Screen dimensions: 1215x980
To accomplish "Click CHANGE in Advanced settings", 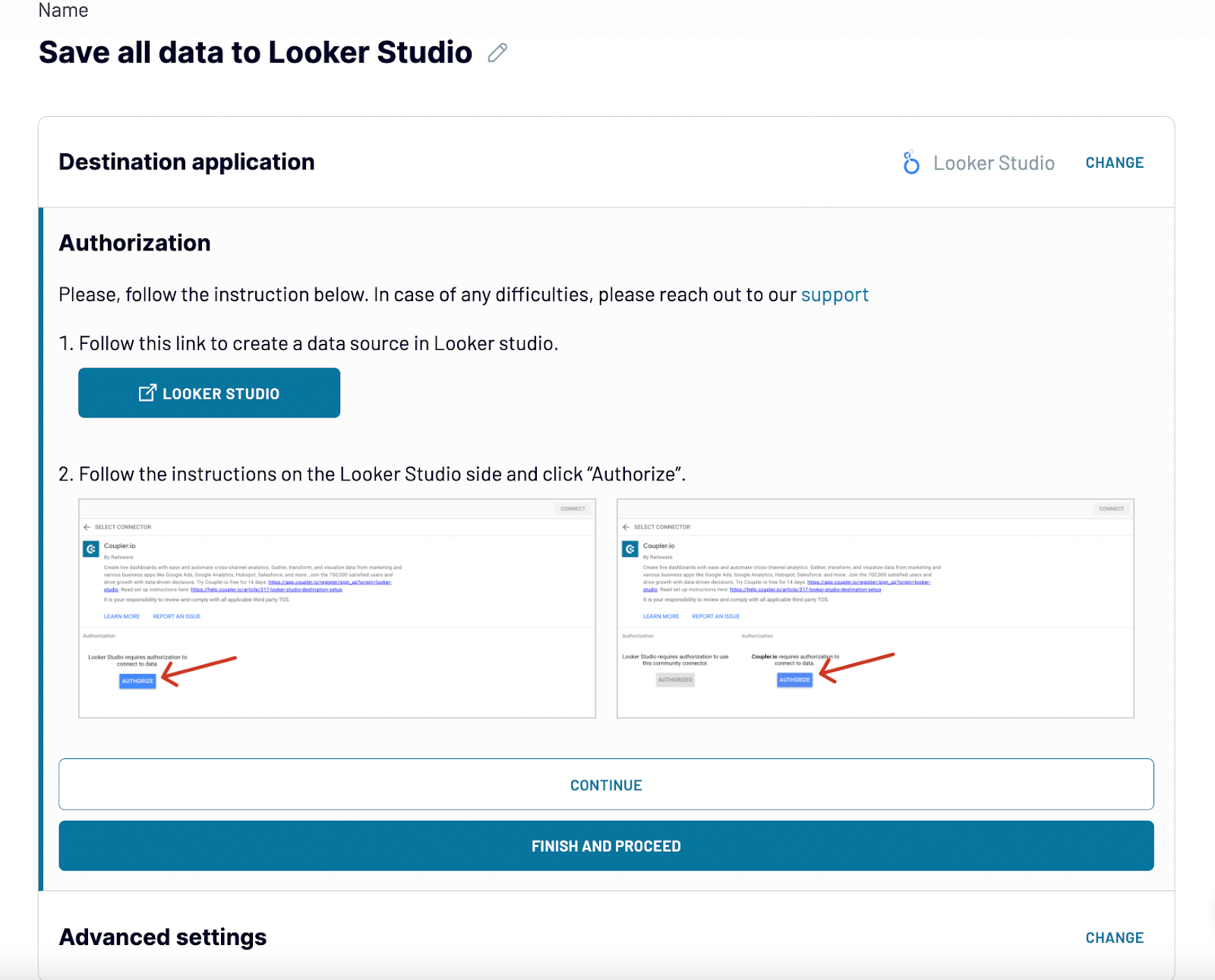I will (x=1114, y=937).
